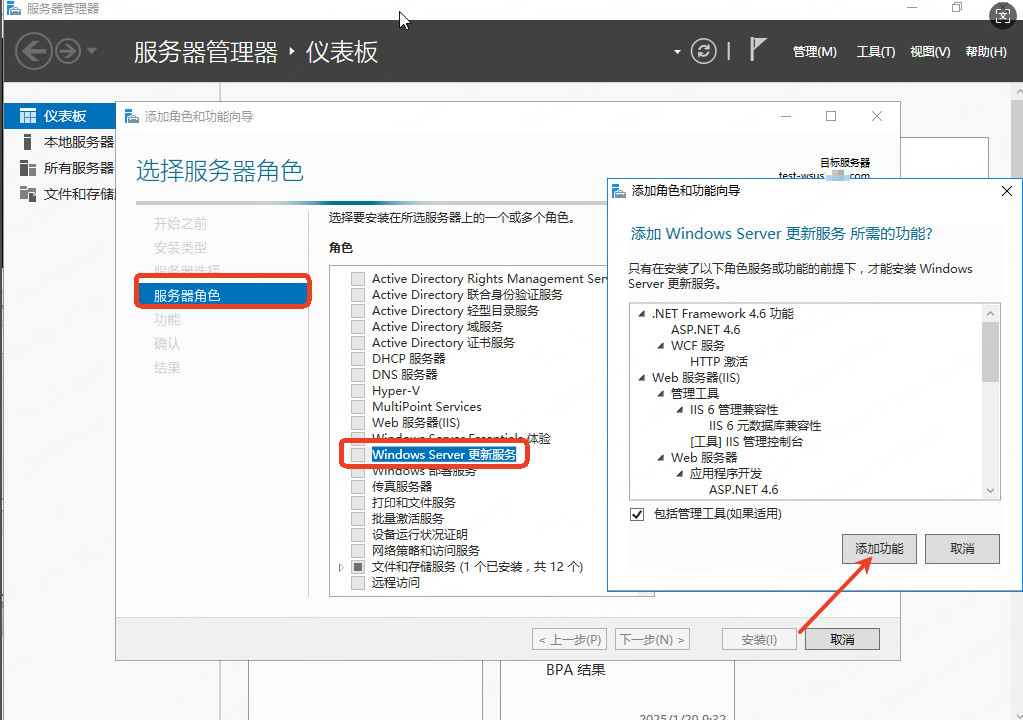This screenshot has width=1023, height=720.
Task: Collapse .NET Framework 4.6 功能 tree node
Action: (x=642, y=314)
